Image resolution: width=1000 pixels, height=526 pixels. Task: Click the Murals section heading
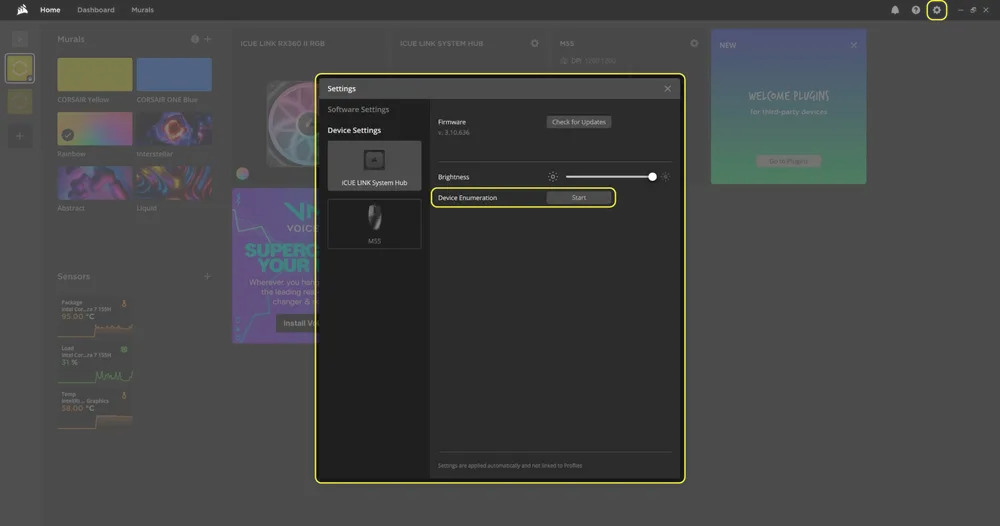point(71,39)
